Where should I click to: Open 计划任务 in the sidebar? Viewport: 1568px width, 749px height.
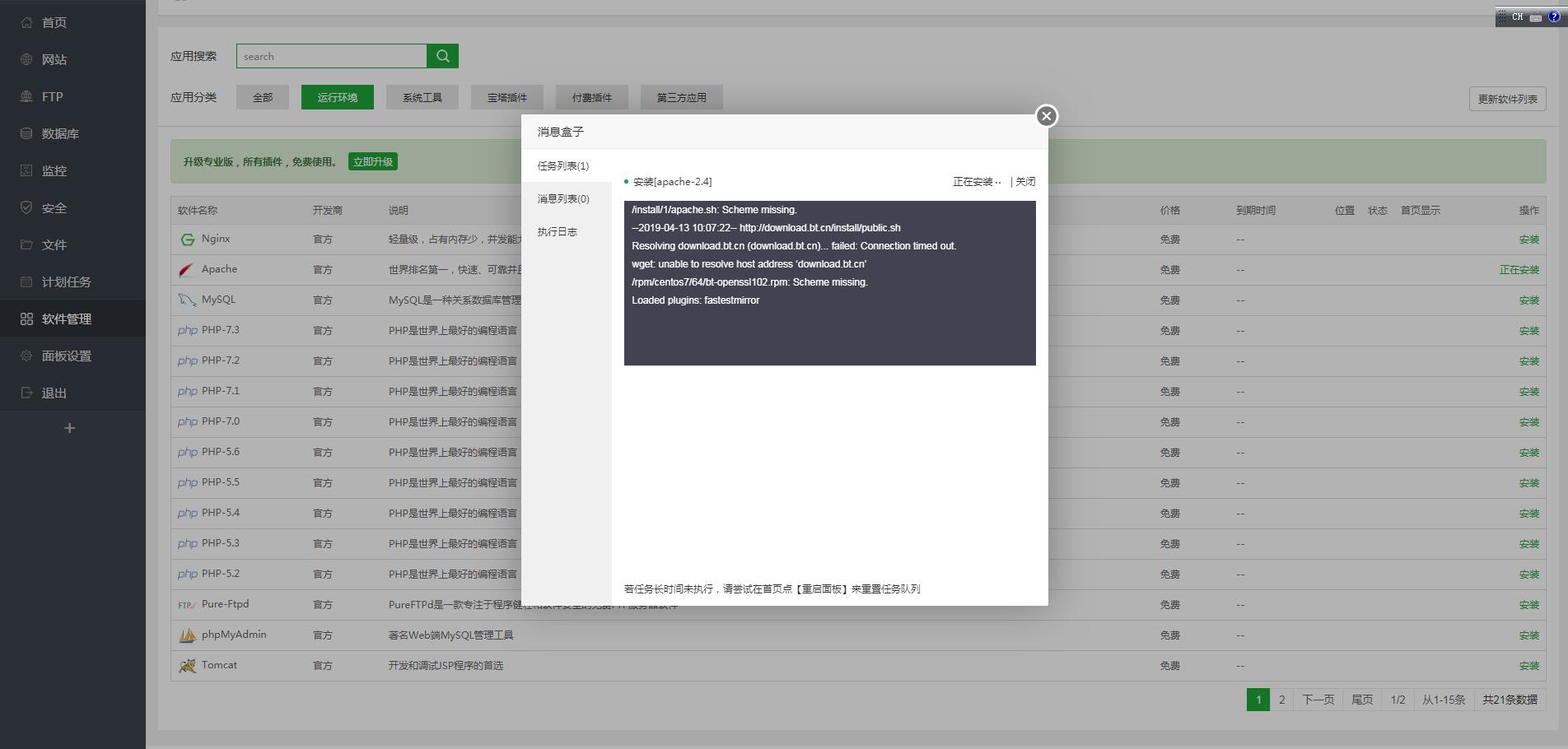coord(66,281)
